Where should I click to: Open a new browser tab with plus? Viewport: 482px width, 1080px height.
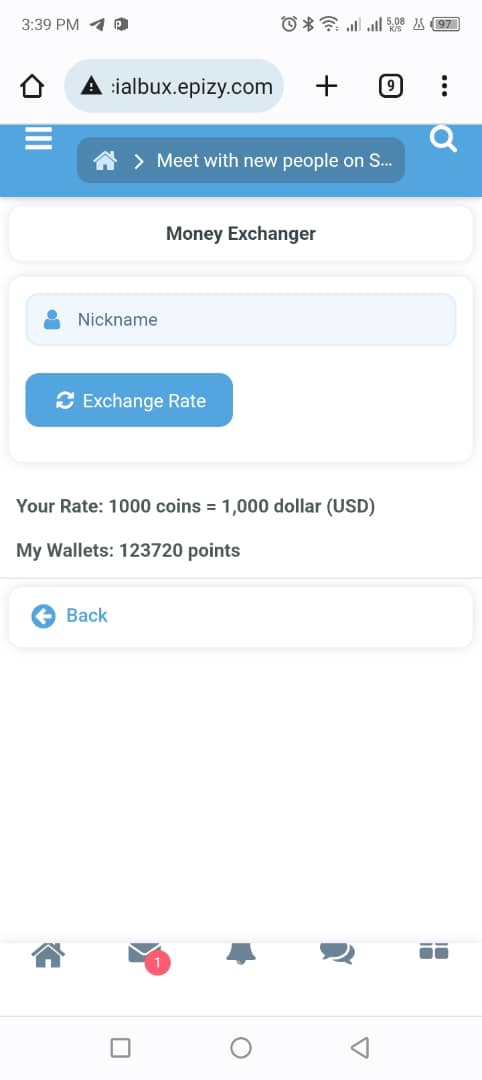pos(326,86)
